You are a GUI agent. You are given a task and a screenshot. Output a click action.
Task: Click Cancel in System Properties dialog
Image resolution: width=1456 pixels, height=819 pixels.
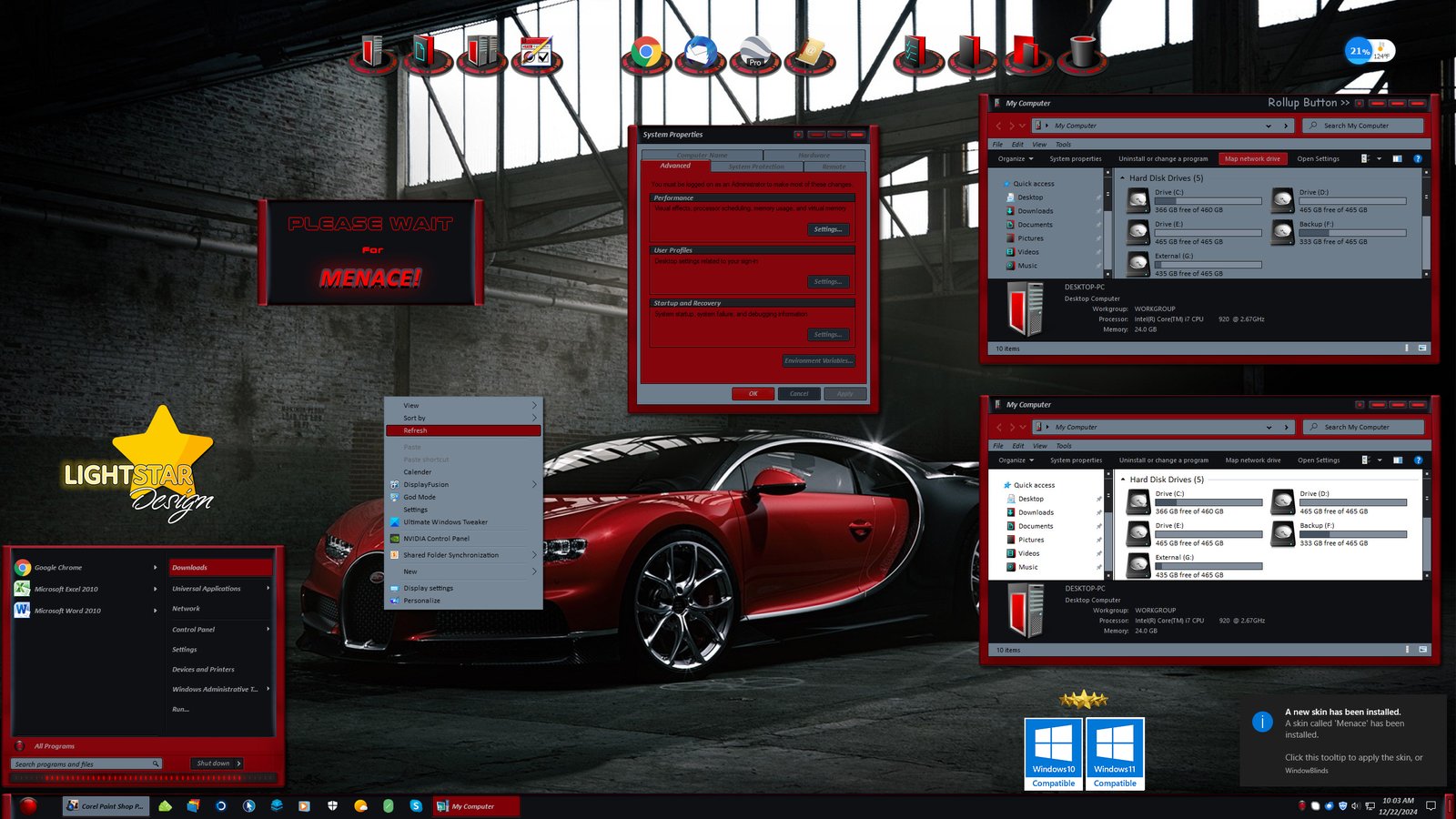pyautogui.click(x=799, y=393)
